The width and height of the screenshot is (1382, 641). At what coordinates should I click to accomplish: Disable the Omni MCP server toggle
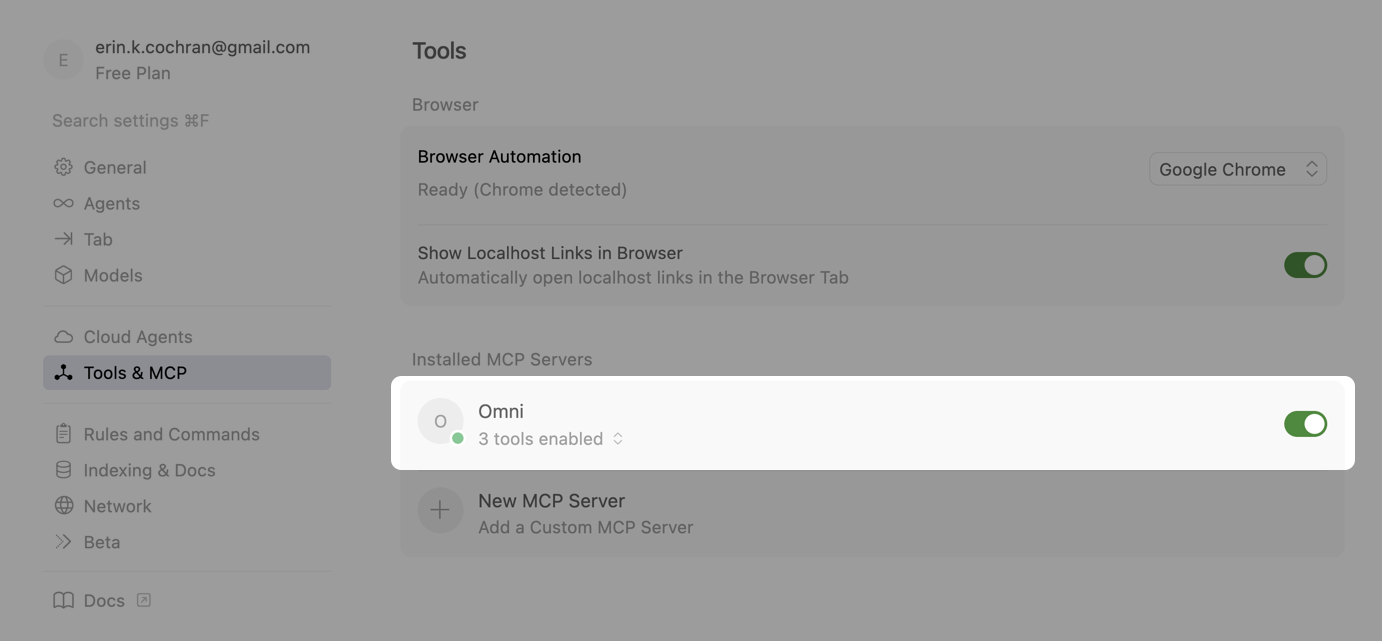click(x=1306, y=424)
